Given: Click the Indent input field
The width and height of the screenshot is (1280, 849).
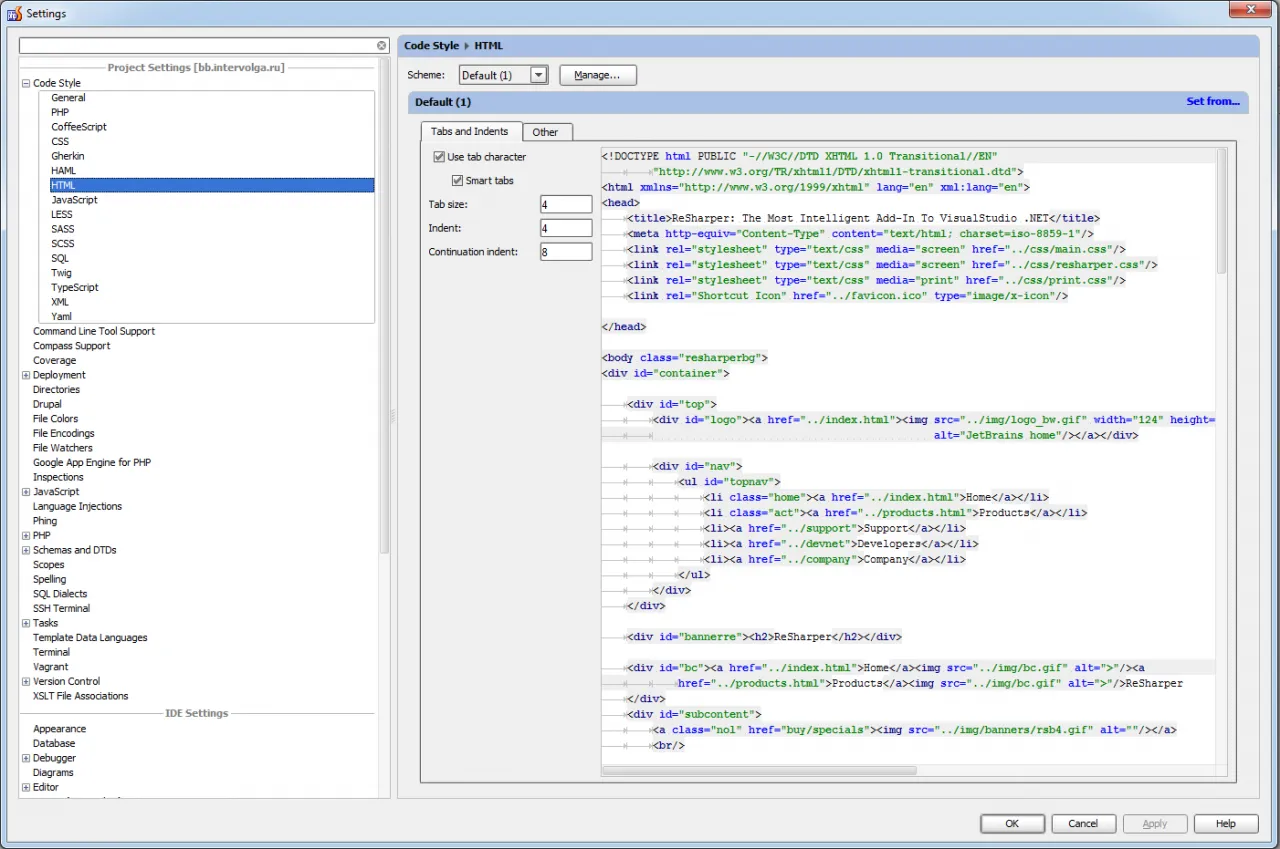Looking at the screenshot, I should coord(565,228).
